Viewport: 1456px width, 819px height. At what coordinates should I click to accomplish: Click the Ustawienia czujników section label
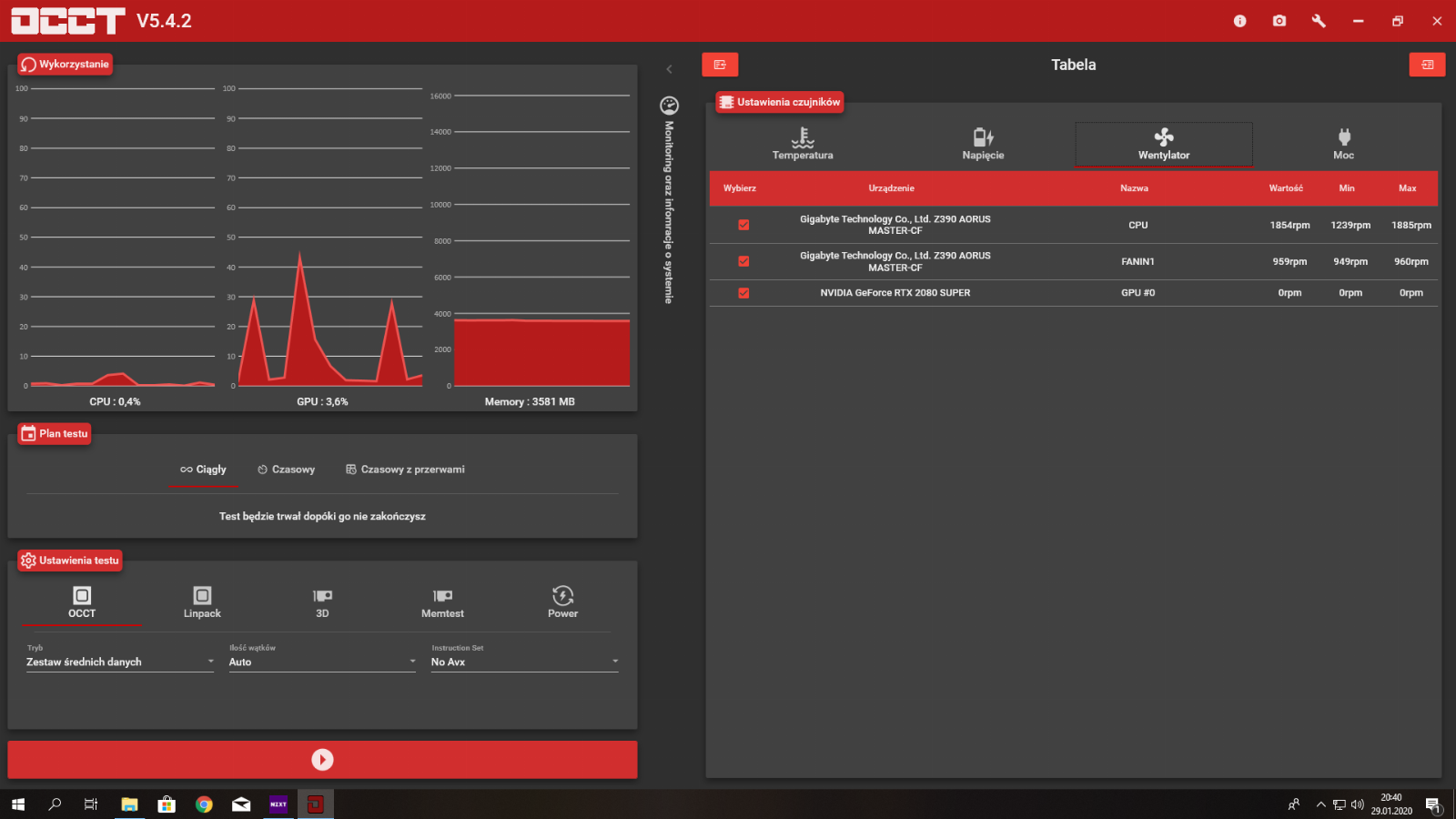coord(780,102)
